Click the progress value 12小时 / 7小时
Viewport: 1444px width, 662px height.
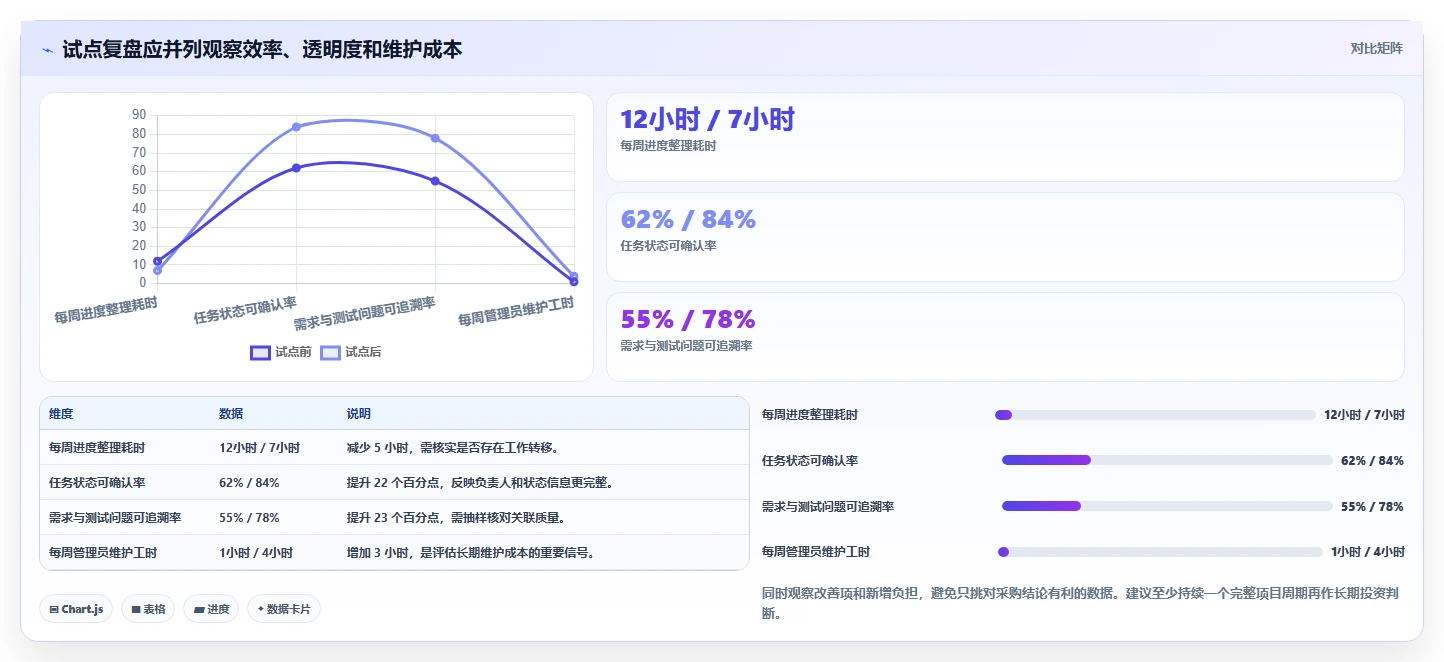coord(1364,415)
